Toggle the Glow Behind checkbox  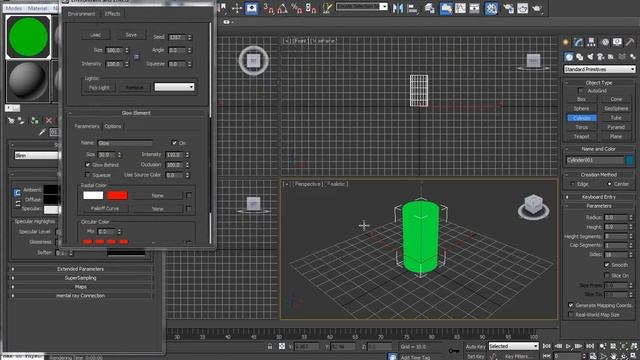point(88,165)
